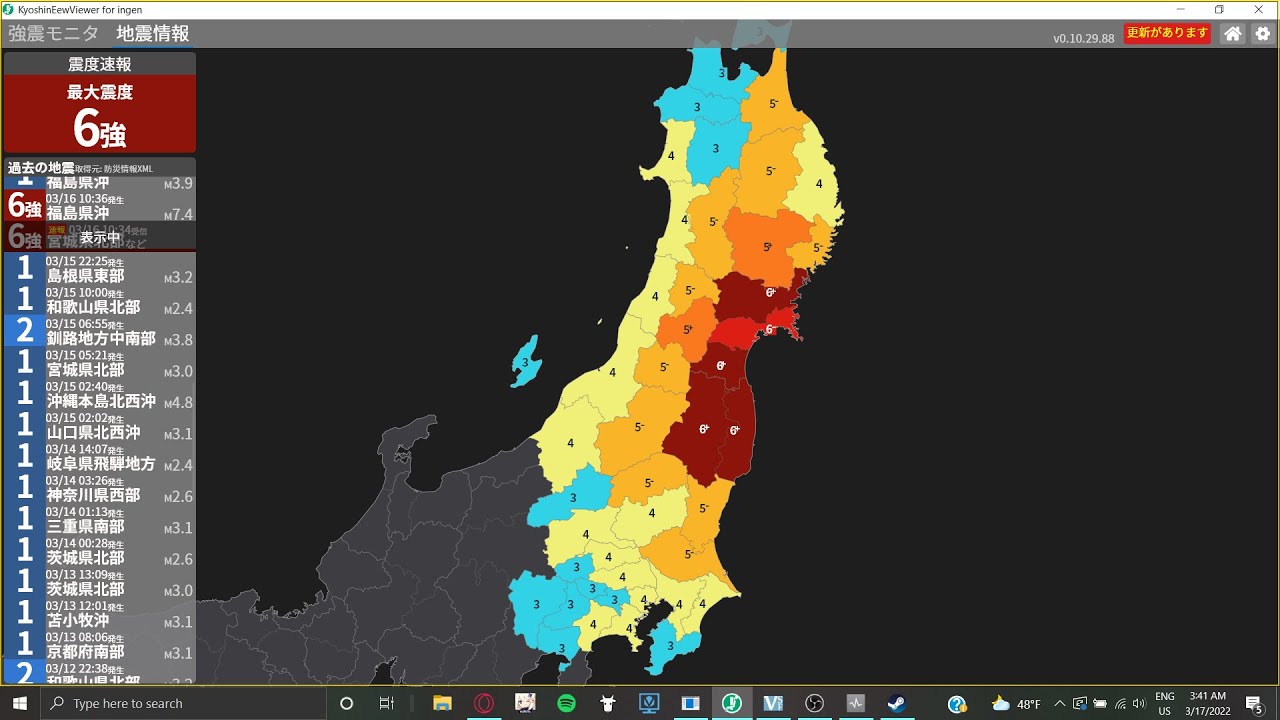Open OBS Studio from the taskbar

click(x=814, y=703)
